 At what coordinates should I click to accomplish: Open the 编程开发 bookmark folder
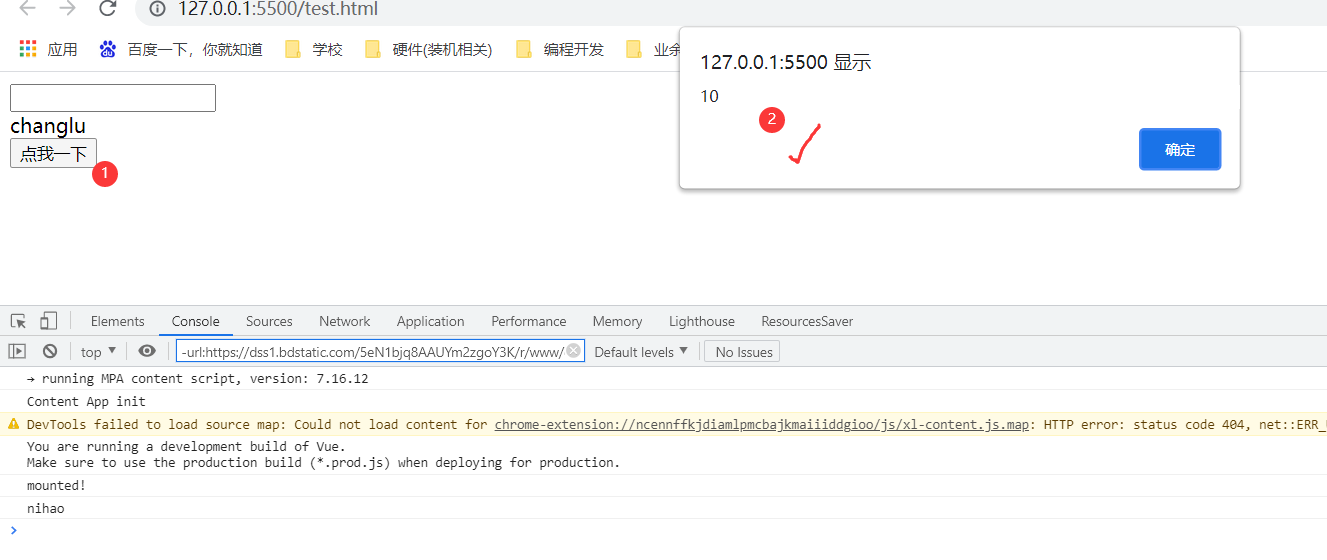(560, 49)
